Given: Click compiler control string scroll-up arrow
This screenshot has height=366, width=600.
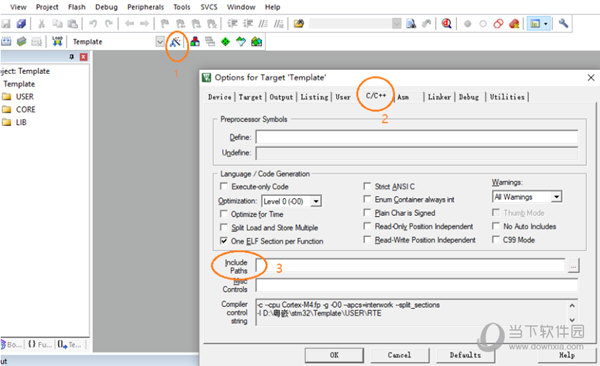Looking at the screenshot, I should tap(572, 306).
